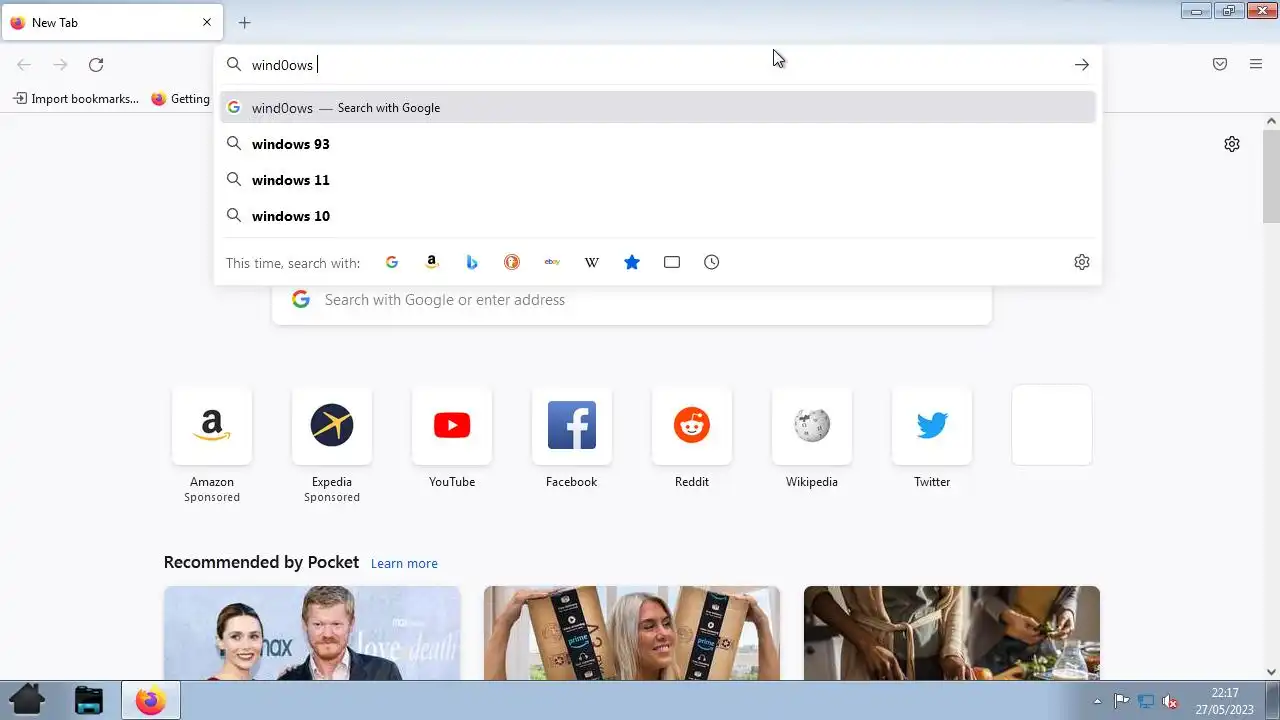This screenshot has width=1280, height=720.
Task: Search open tabs using the tab icon
Action: (x=672, y=262)
